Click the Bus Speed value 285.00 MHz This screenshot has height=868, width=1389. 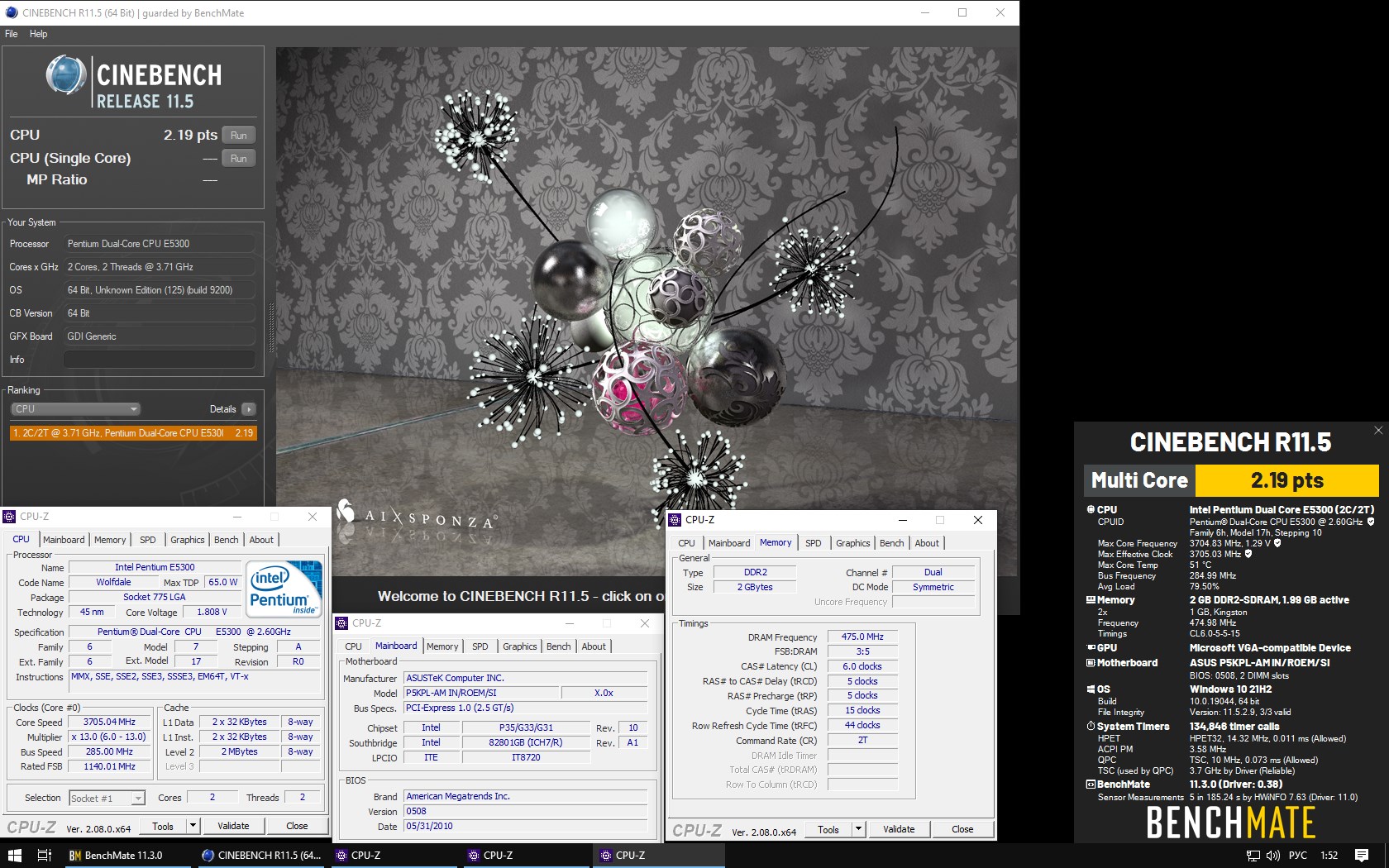click(x=110, y=751)
